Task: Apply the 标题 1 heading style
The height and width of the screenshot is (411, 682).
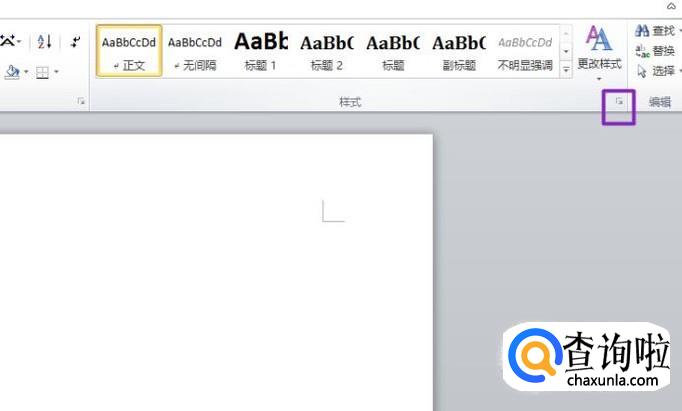Action: click(261, 51)
